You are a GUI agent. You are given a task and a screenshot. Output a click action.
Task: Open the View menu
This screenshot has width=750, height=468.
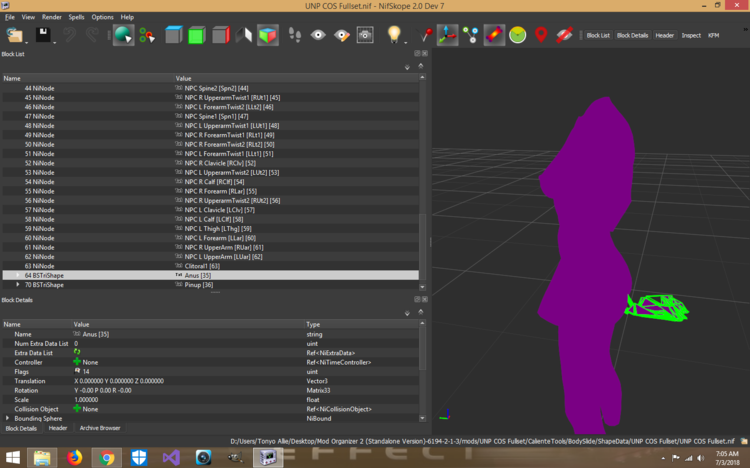pyautogui.click(x=28, y=17)
